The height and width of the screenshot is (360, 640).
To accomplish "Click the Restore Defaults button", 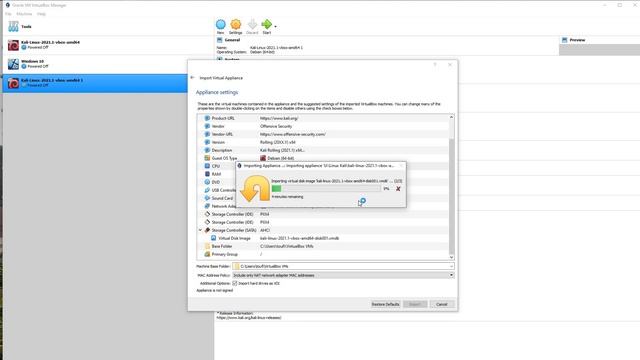I will (x=385, y=304).
